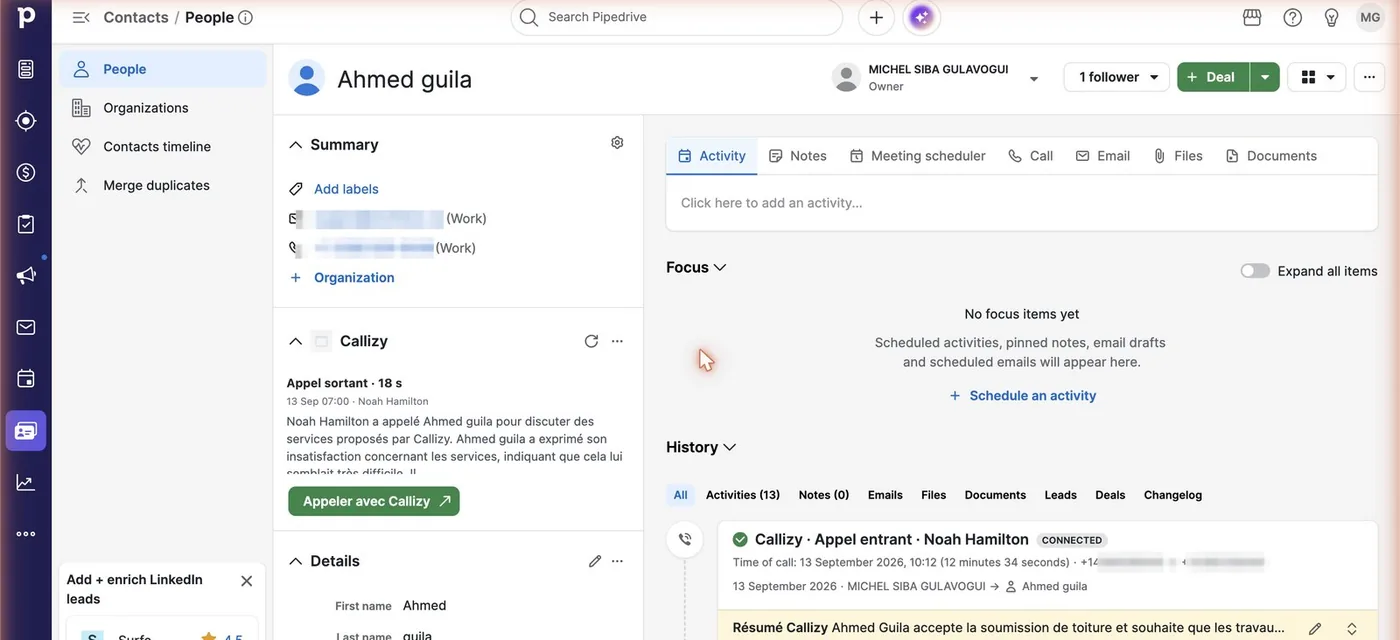
Task: Switch to the Notes tab
Action: (797, 156)
